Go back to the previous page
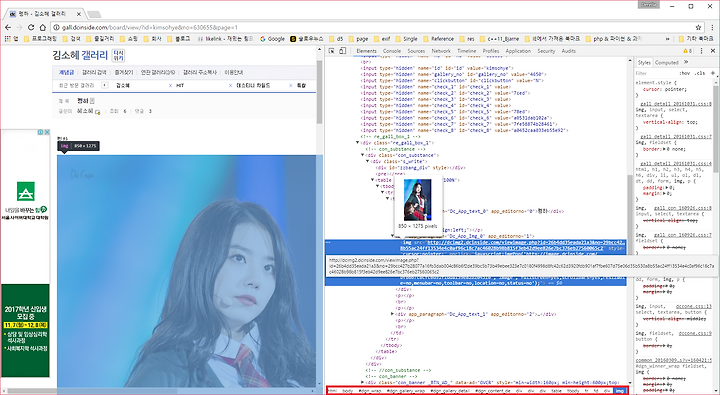 (8, 28)
